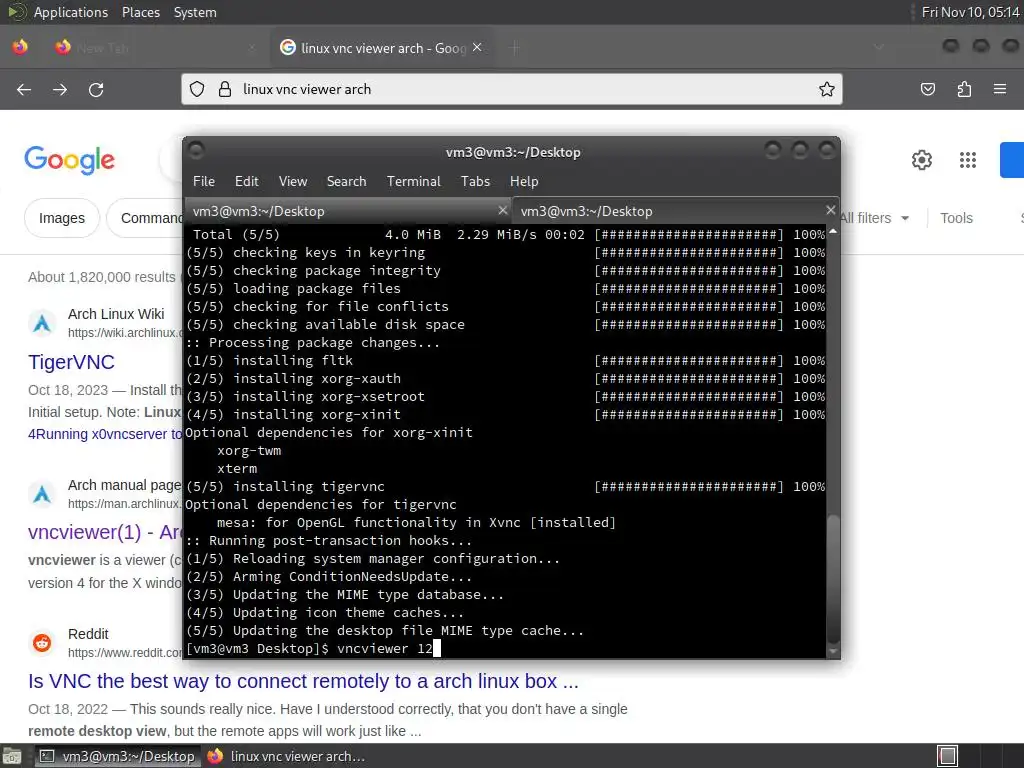Switch to the New Tab browser tab
This screenshot has width=1024, height=768.
coord(155,48)
